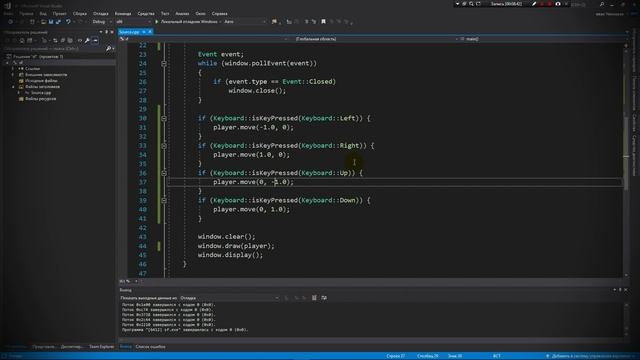Open the Средства menu
This screenshot has width=640, height=360.
click(146, 13)
